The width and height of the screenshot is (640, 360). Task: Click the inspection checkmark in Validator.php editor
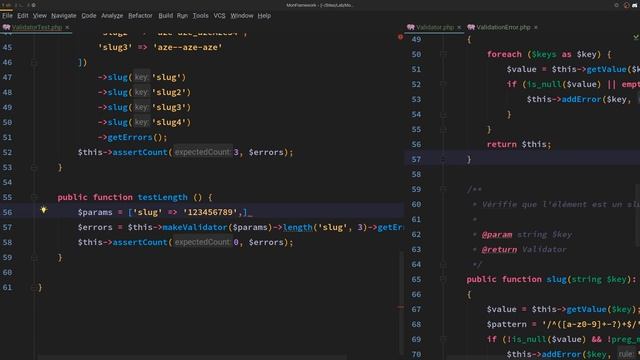tap(636, 37)
